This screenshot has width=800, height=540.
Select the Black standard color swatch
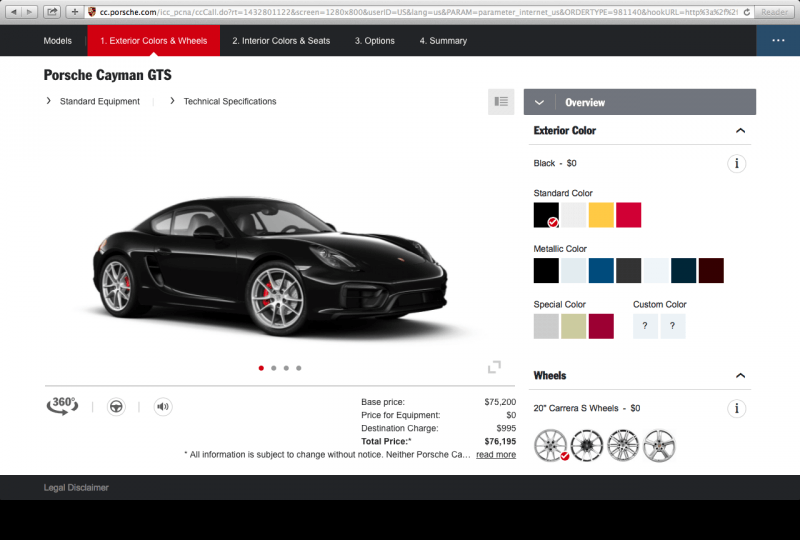[546, 215]
